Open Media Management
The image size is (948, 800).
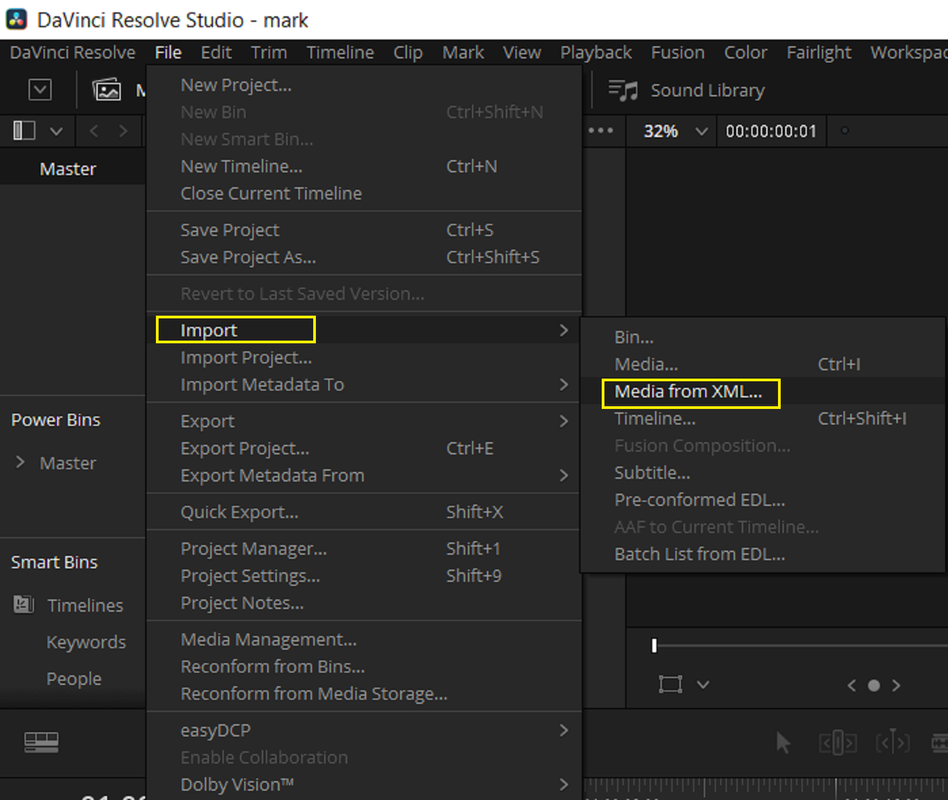(364, 640)
